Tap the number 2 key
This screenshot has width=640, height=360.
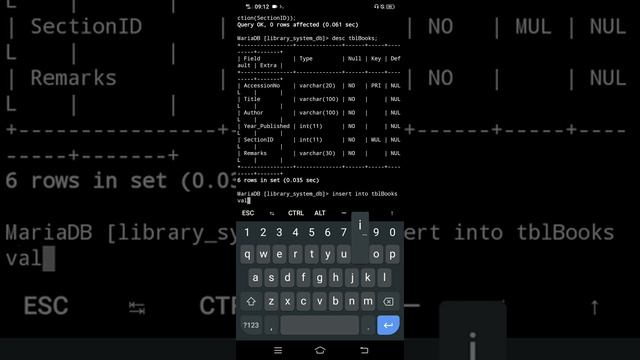pos(263,232)
